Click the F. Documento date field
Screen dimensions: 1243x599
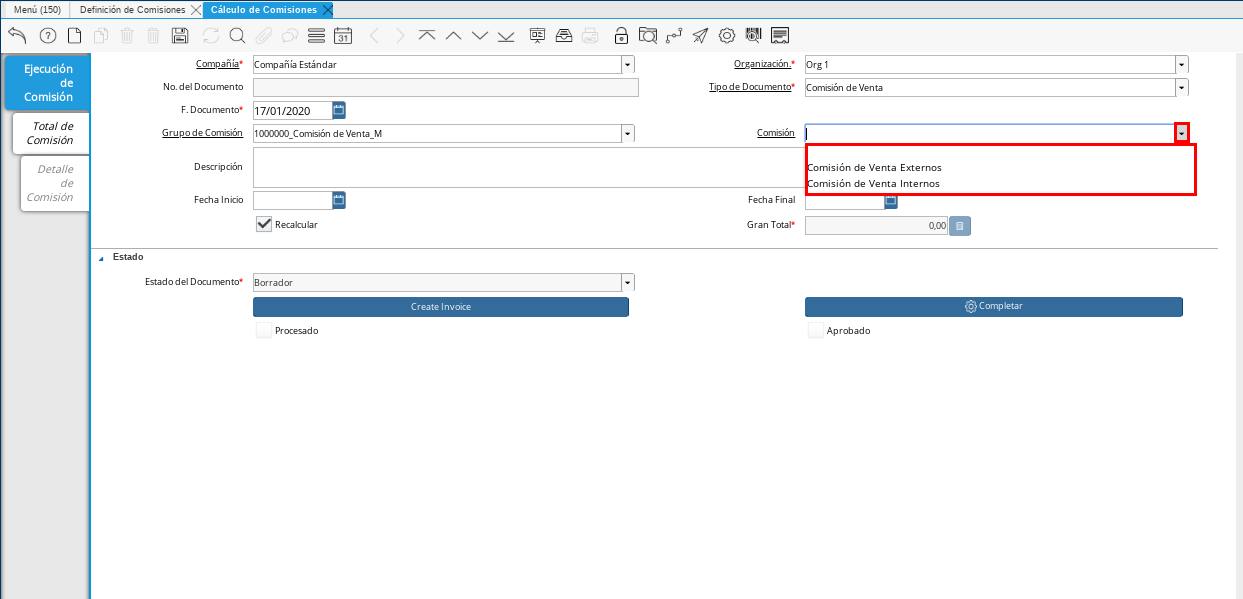pos(292,110)
